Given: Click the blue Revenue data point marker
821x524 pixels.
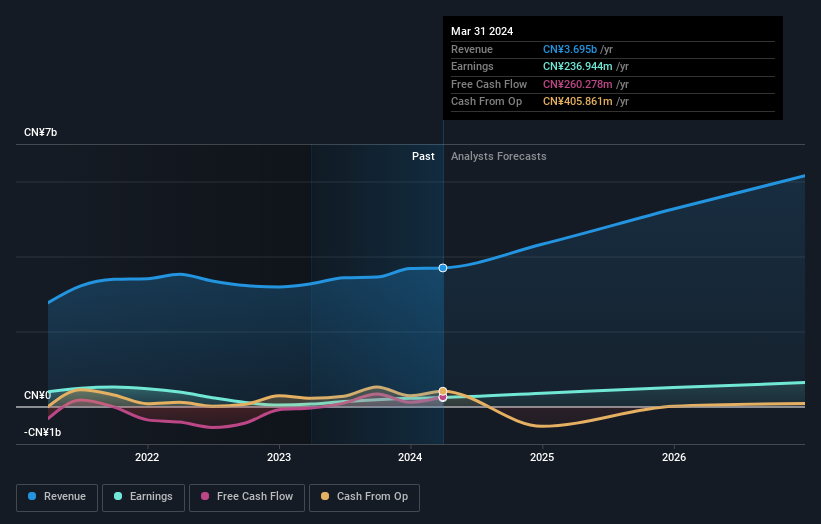Looking at the screenshot, I should 443,268.
